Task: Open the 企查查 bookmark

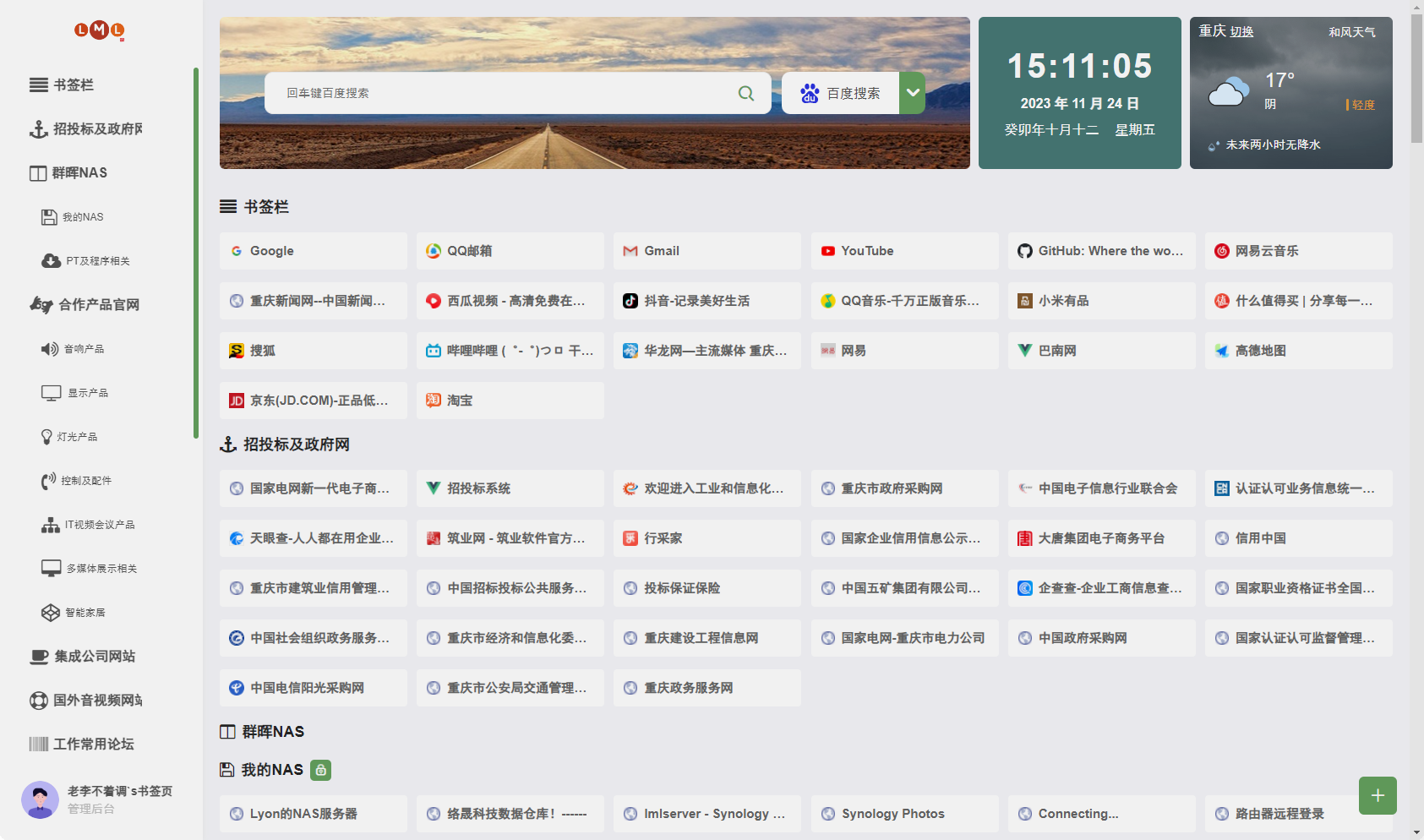Action: coord(1102,588)
